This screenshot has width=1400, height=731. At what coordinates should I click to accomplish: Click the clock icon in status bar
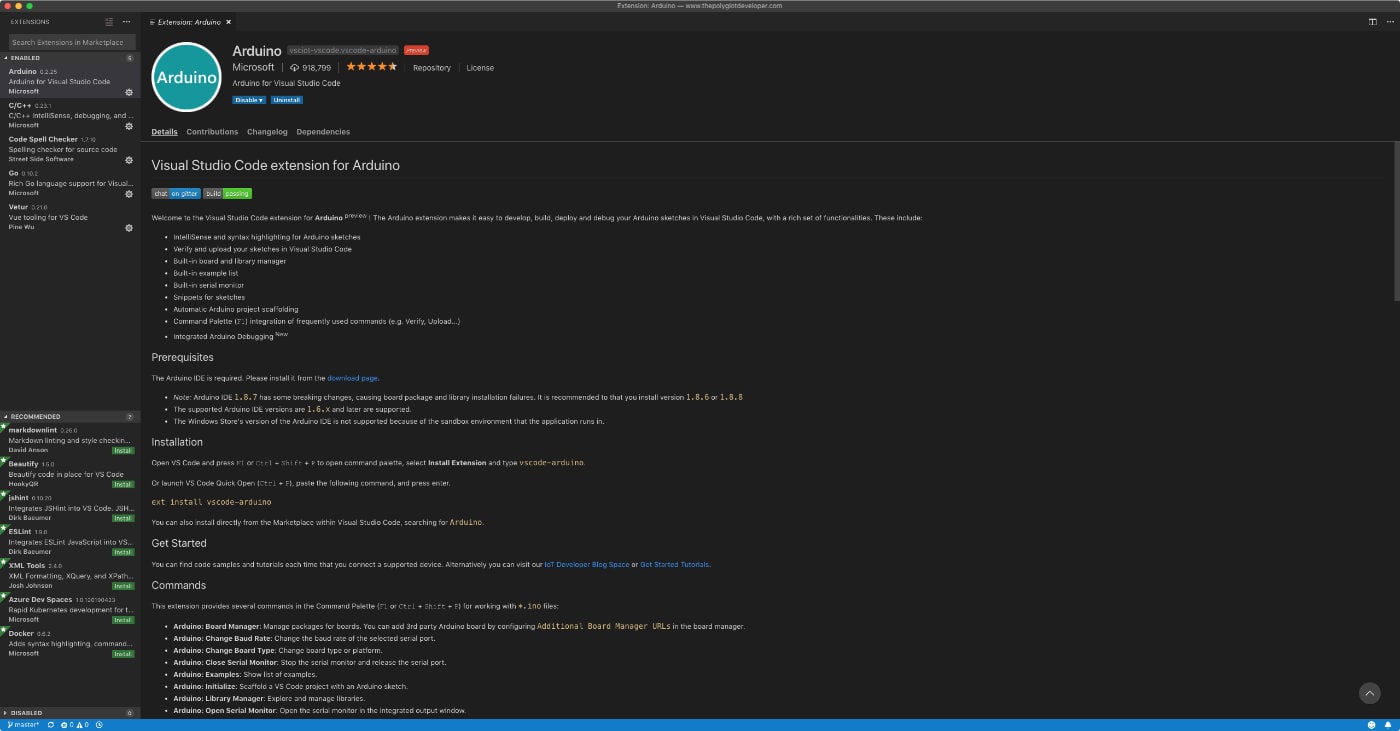pyautogui.click(x=99, y=725)
